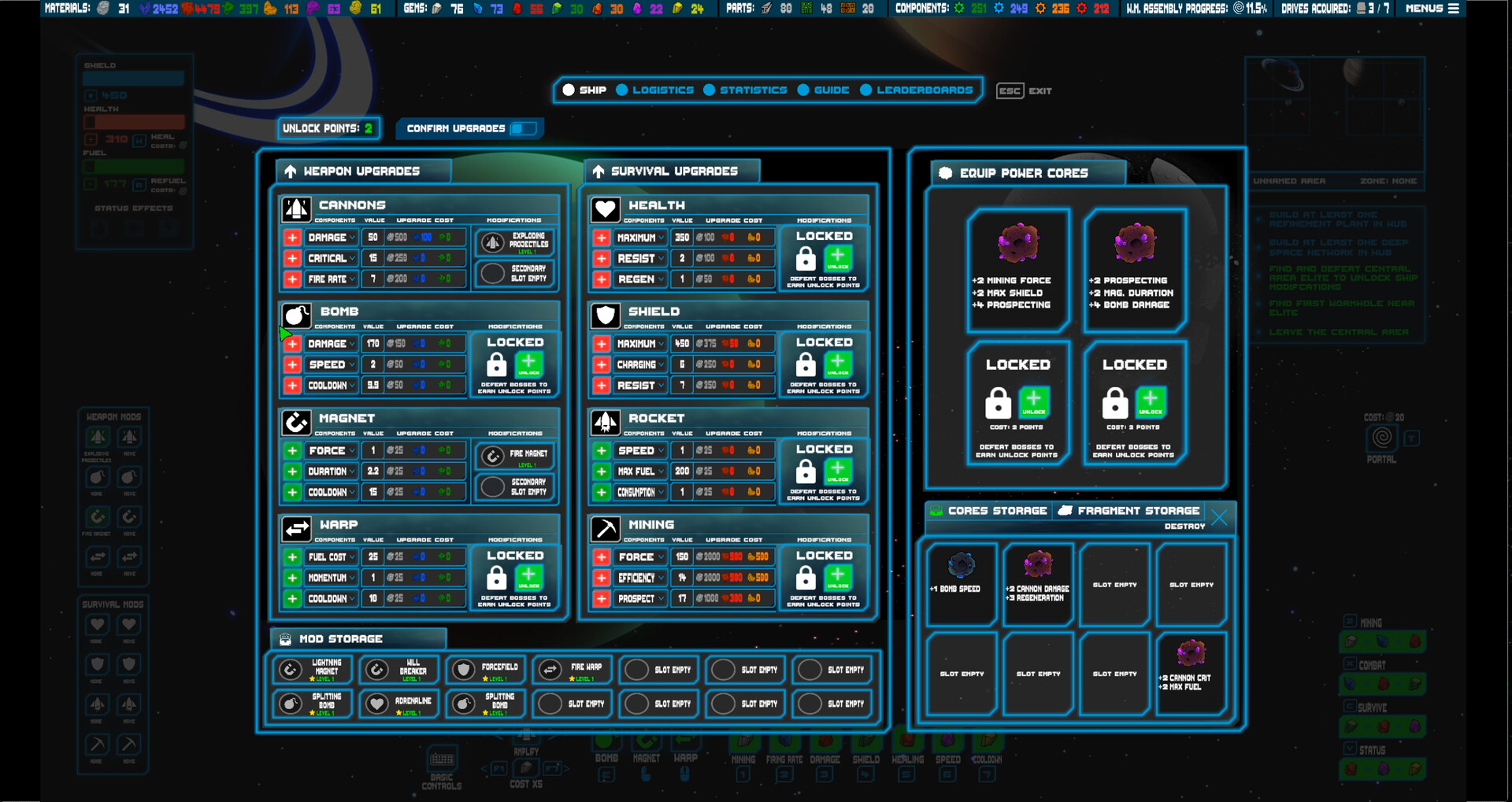The height and width of the screenshot is (802, 1512).
Task: Select the Magnet upgrade icon
Action: click(296, 421)
